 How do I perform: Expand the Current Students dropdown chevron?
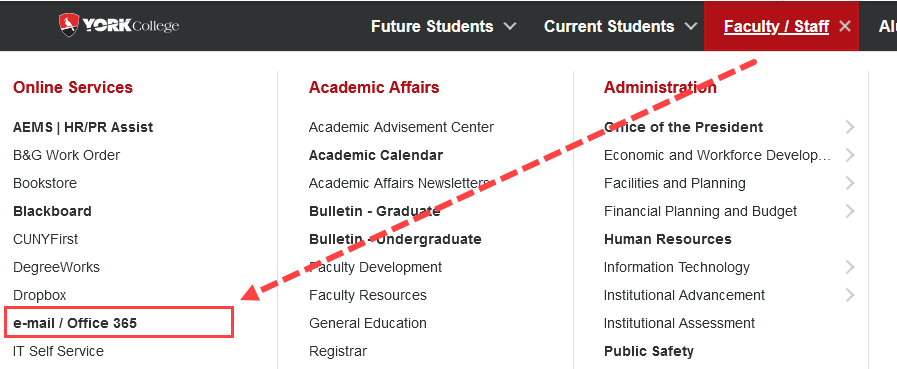(x=691, y=26)
